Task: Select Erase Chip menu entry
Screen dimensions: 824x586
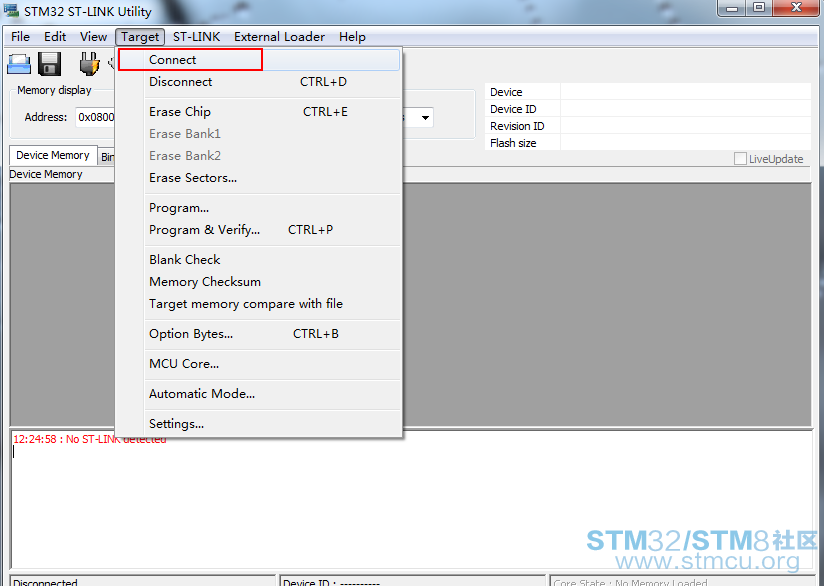Action: pyautogui.click(x=259, y=112)
